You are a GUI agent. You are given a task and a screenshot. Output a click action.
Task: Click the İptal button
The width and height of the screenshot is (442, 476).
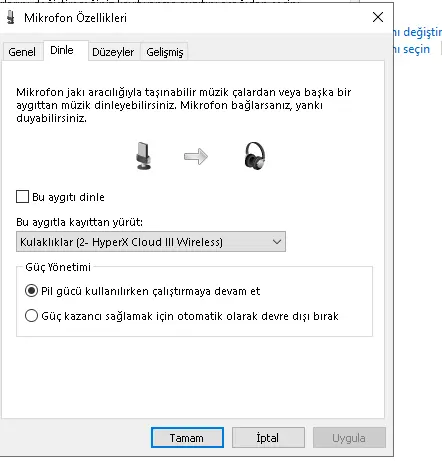(x=268, y=438)
